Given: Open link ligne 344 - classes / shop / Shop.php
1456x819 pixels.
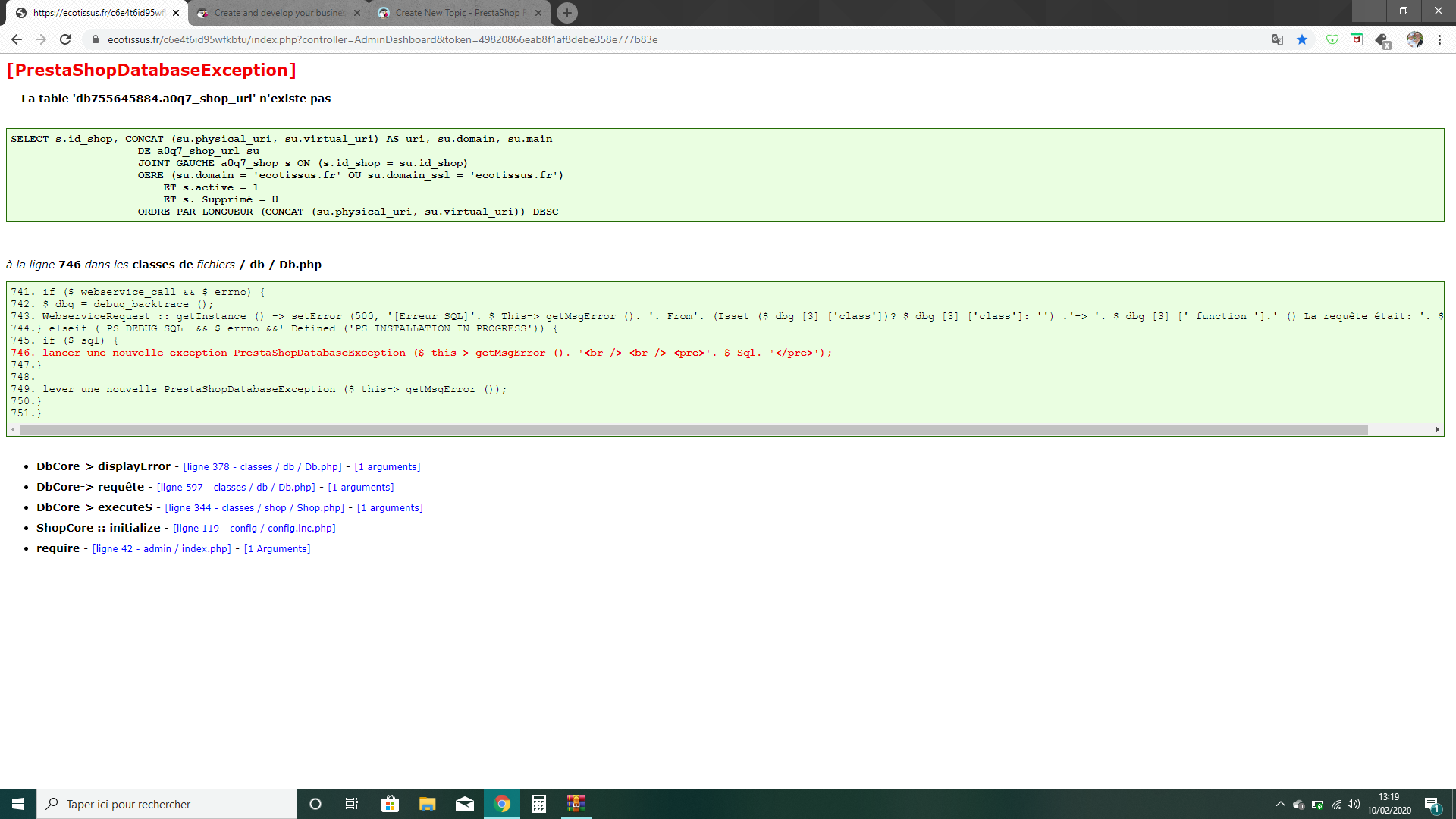Looking at the screenshot, I should coord(255,508).
